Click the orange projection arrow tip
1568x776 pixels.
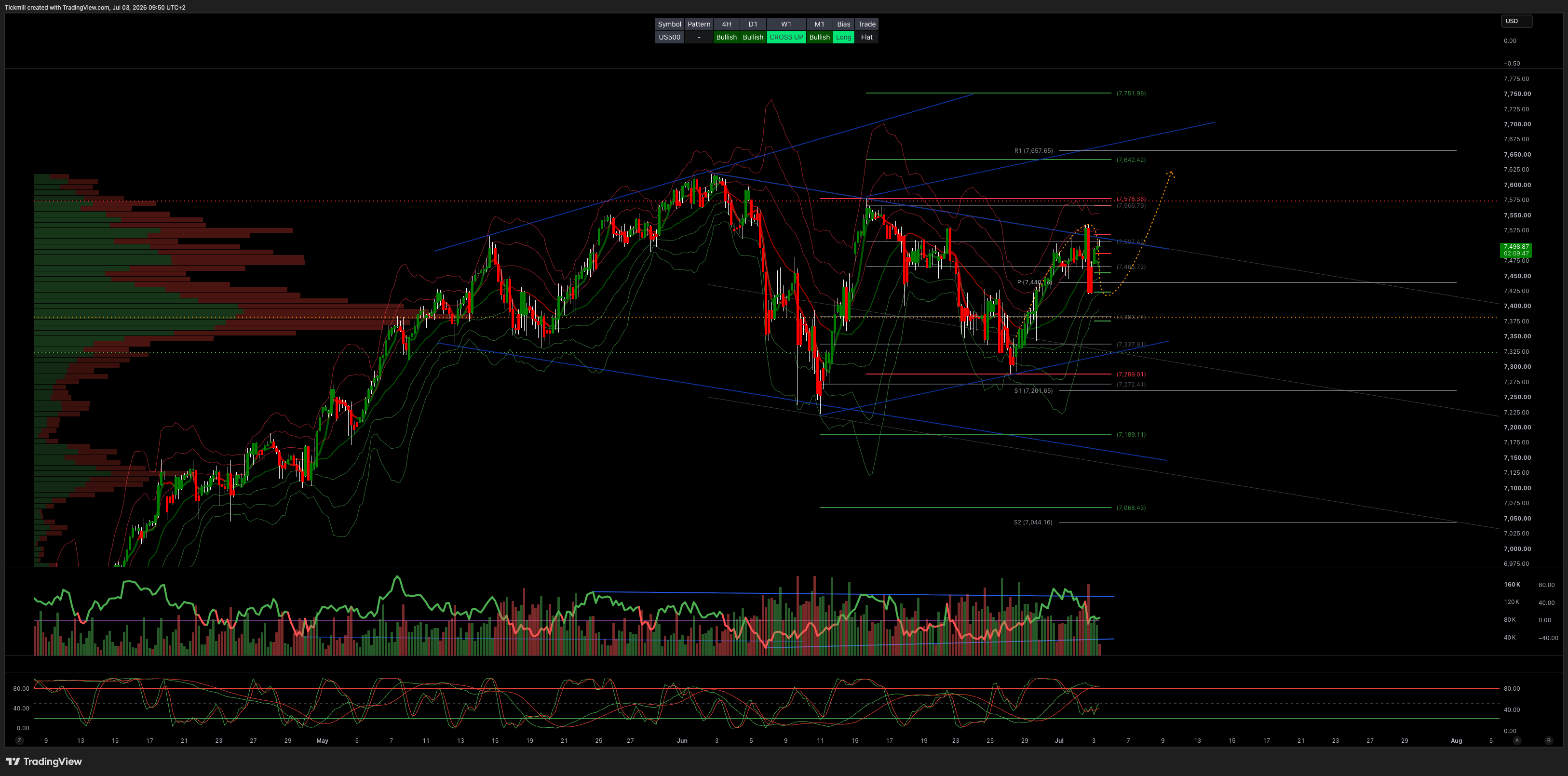click(x=1171, y=174)
